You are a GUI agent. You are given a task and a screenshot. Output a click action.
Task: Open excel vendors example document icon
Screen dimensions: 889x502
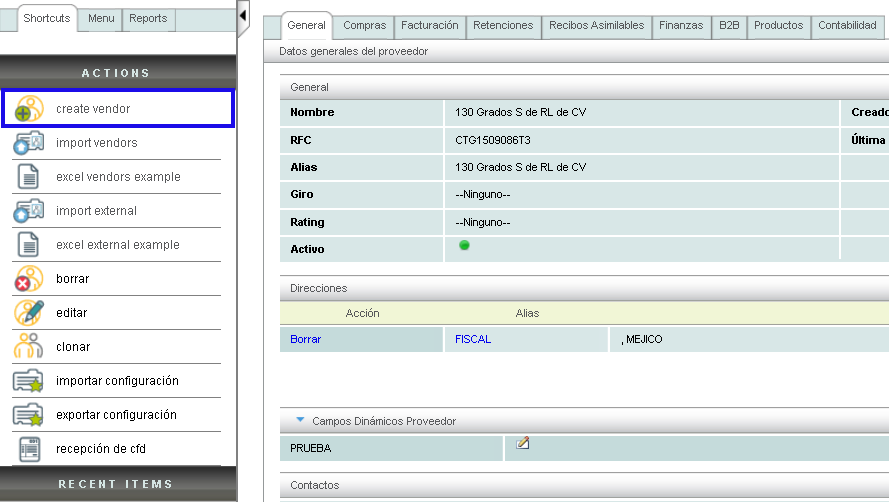coord(29,177)
